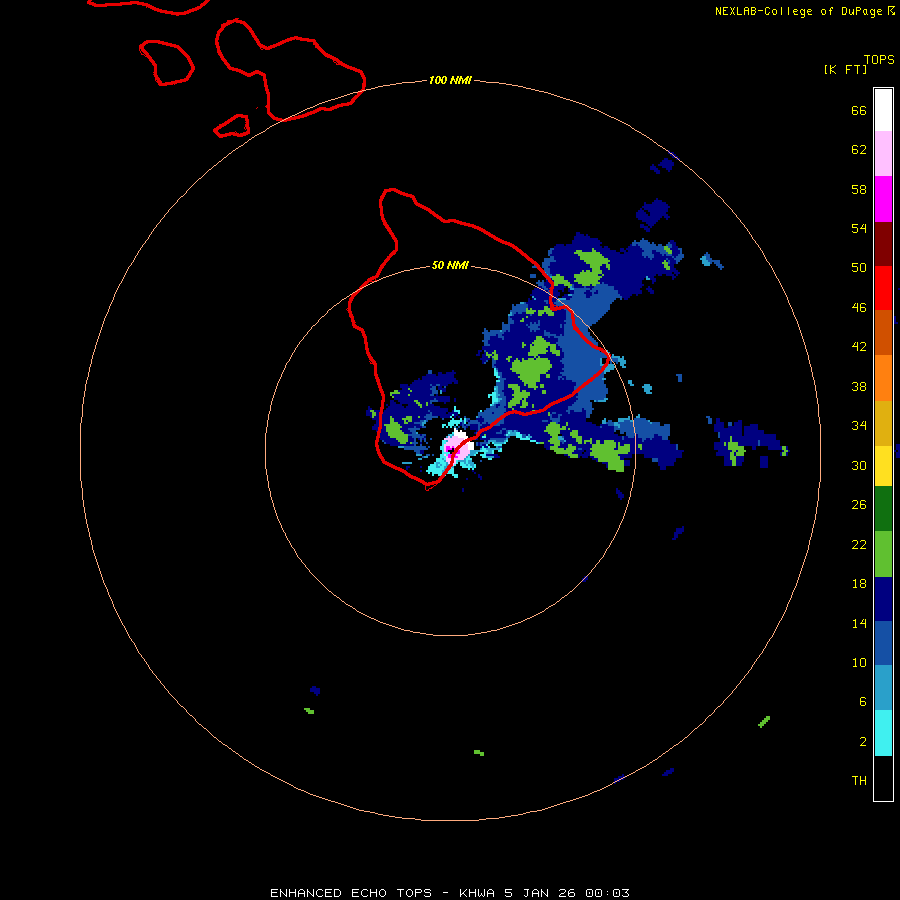Click the 'KHWA' station identifier
Screen dimensions: 900x900
click(476, 893)
